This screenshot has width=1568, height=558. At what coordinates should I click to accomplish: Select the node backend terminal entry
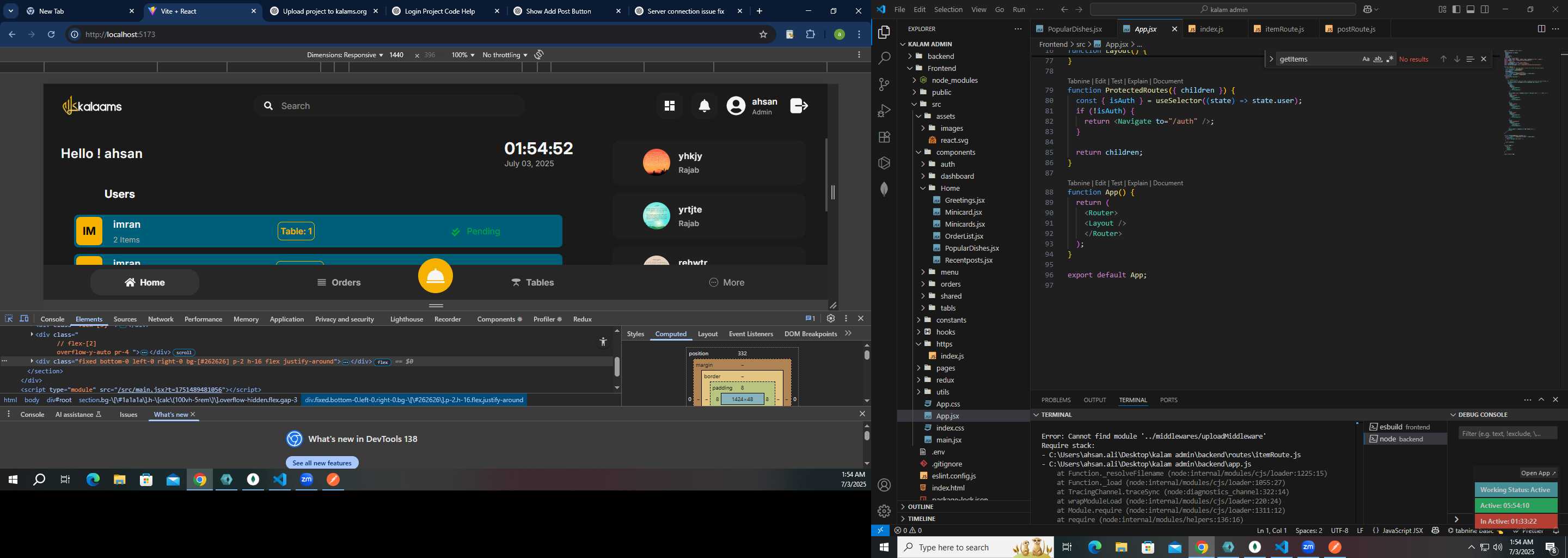pos(1405,439)
